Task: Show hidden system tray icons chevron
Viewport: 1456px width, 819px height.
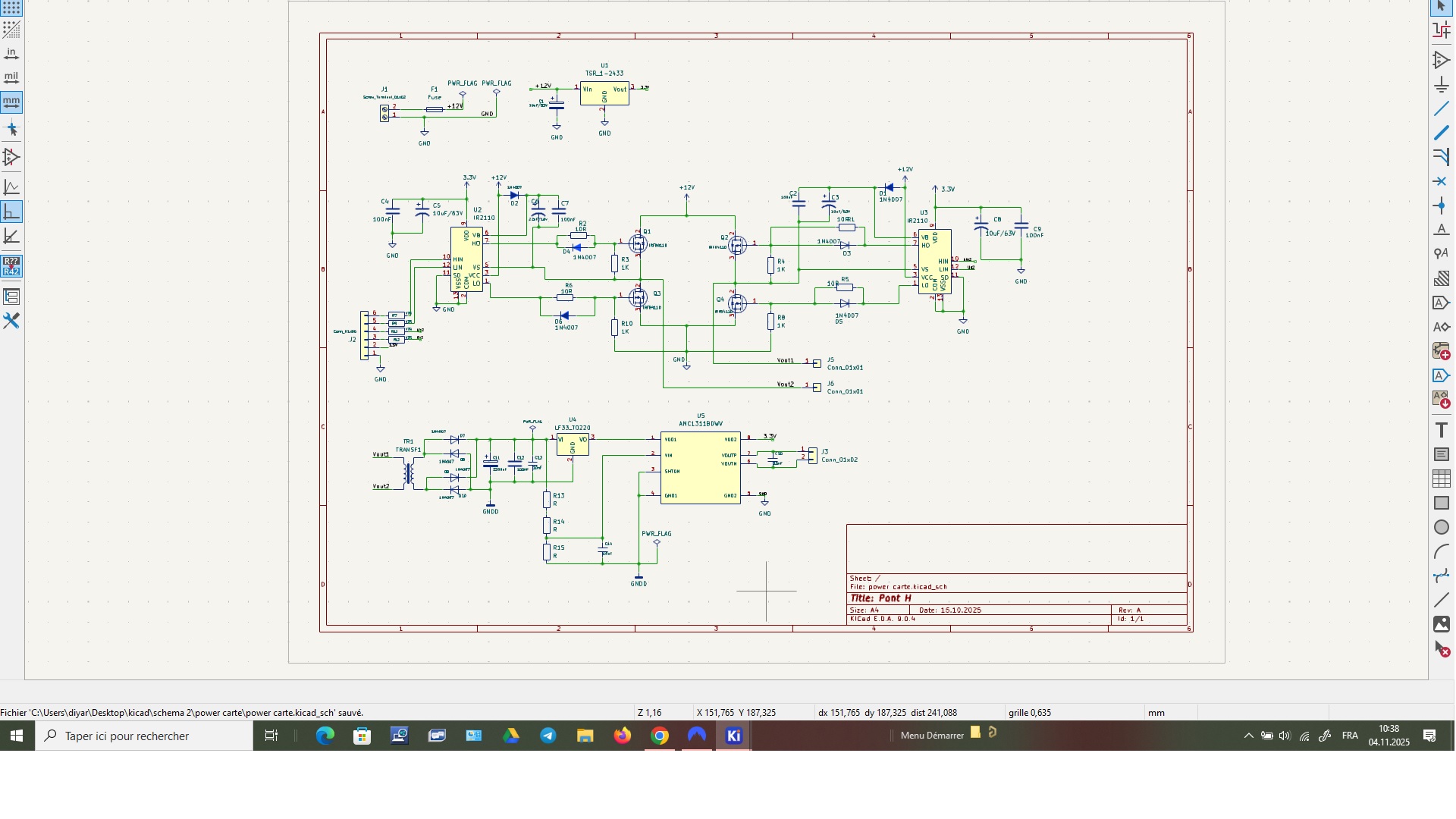Action: (1248, 736)
